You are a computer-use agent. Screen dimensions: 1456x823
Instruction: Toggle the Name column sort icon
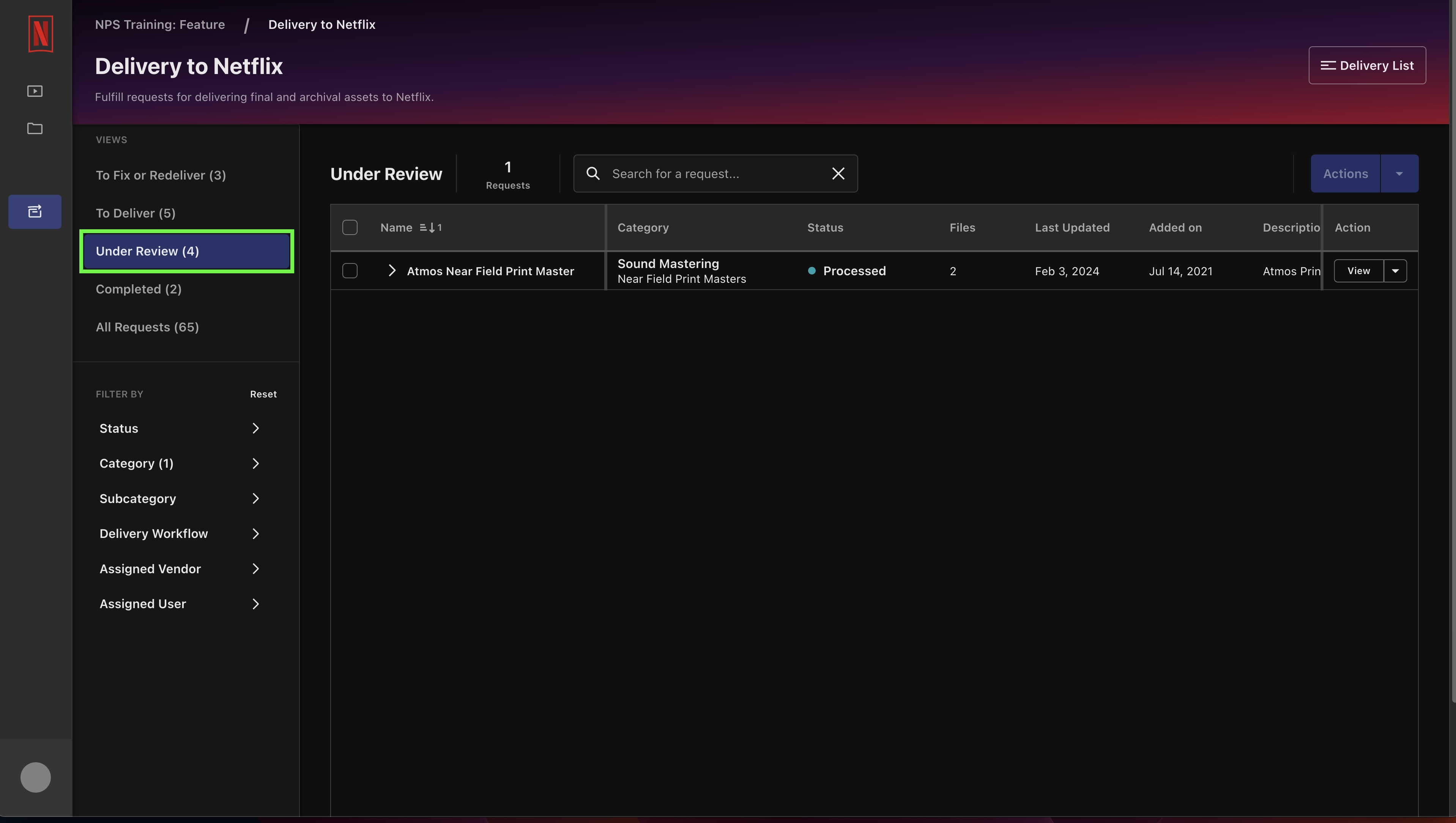point(431,227)
